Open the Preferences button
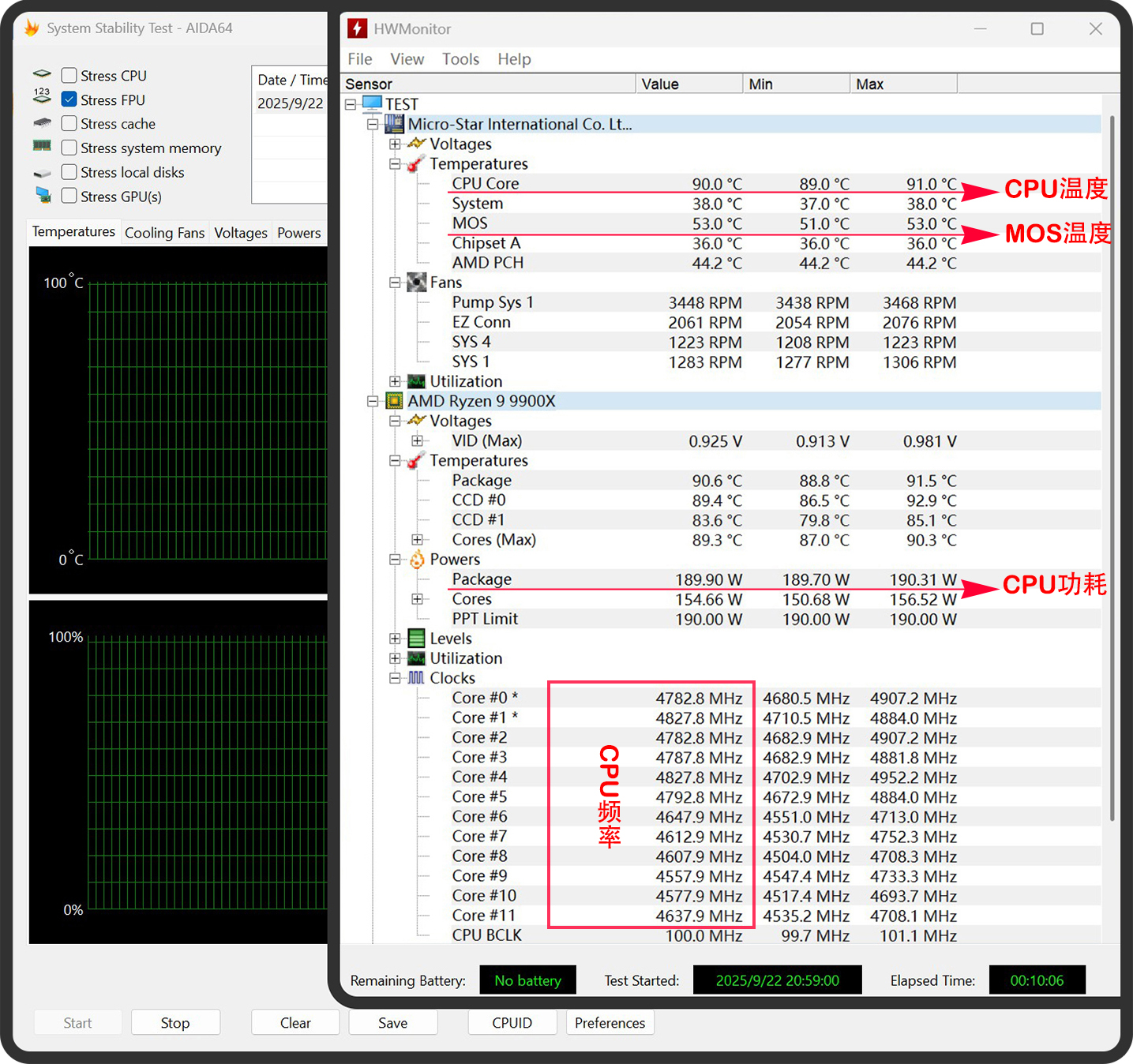1133x1064 pixels. pos(610,1023)
